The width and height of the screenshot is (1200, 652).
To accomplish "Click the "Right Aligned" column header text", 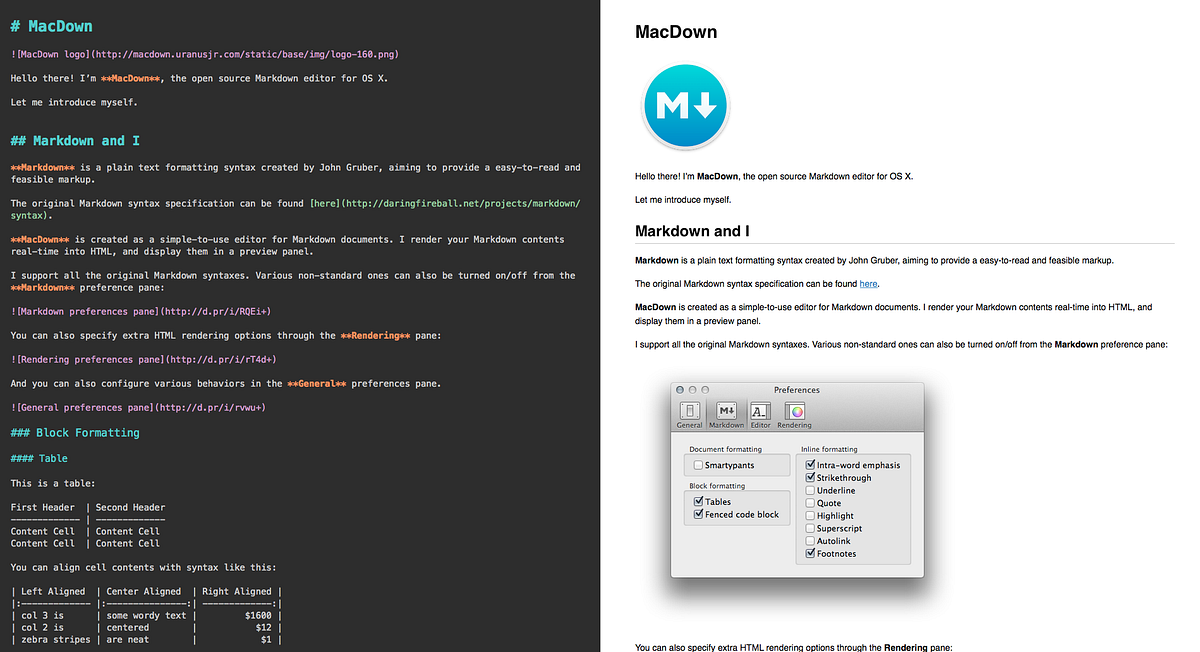I will click(237, 591).
